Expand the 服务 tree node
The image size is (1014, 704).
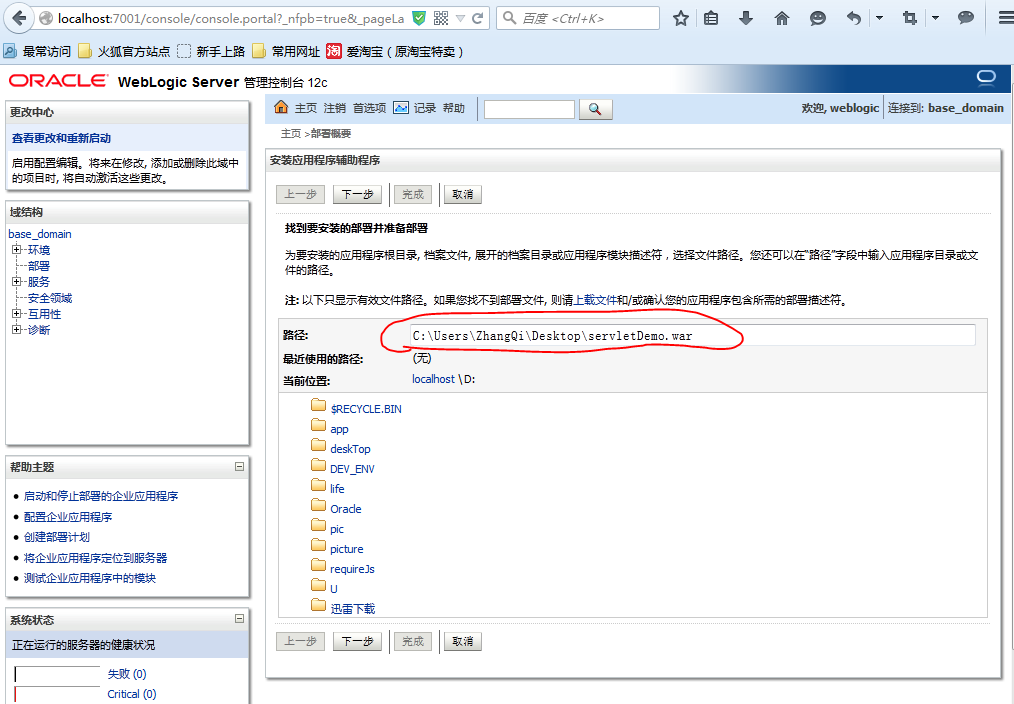(x=16, y=281)
